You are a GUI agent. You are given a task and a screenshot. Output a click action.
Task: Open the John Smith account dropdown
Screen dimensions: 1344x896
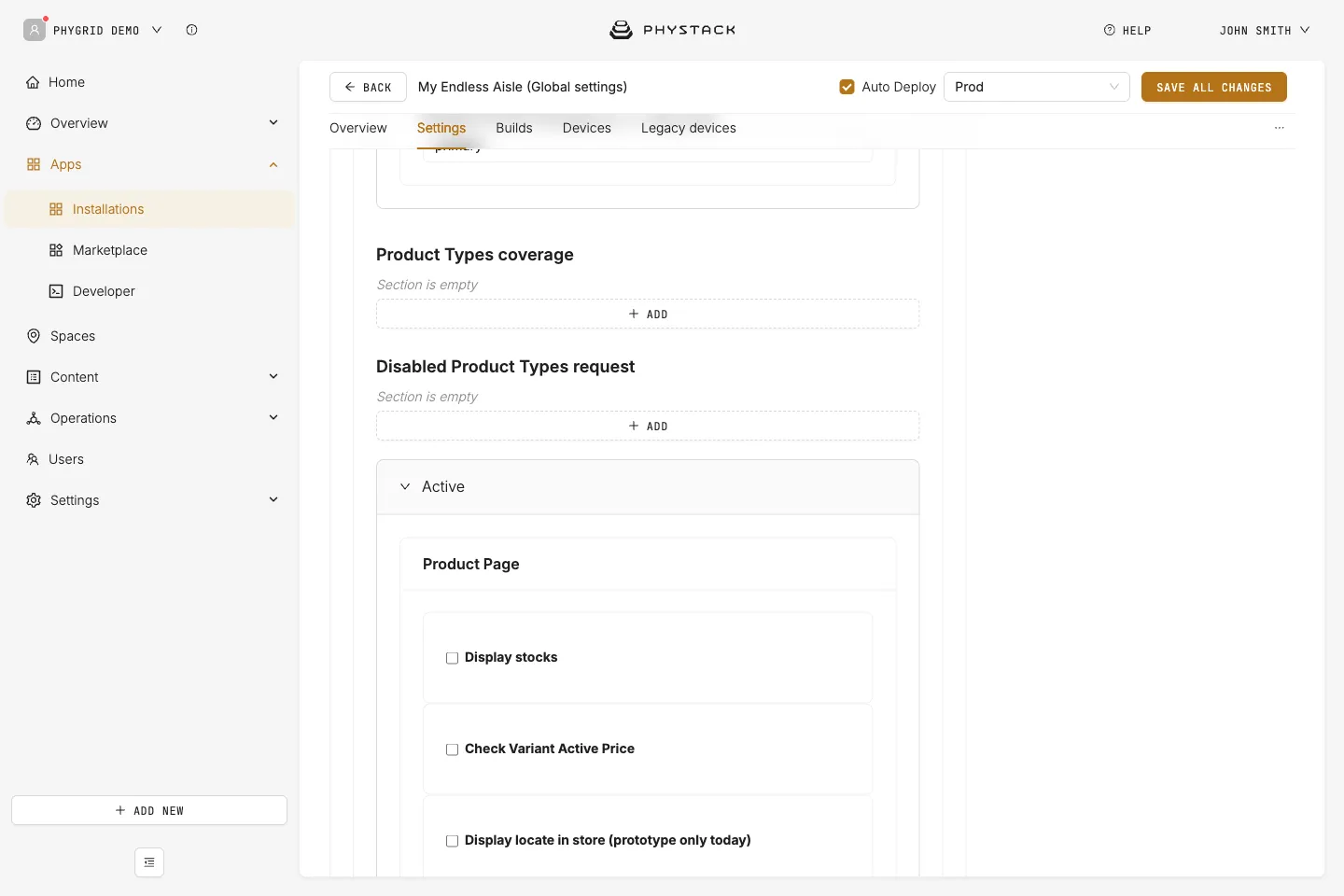coord(1265,30)
